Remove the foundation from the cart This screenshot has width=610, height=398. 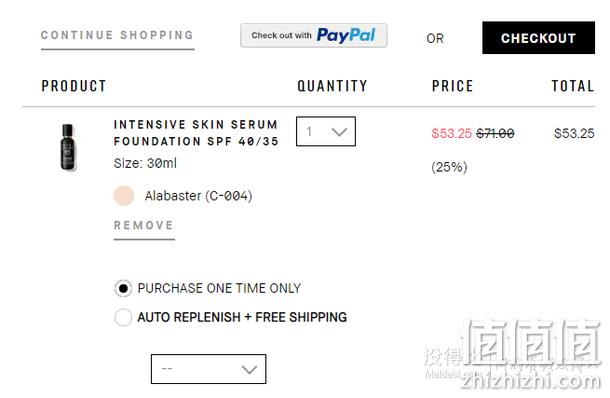[x=144, y=226]
